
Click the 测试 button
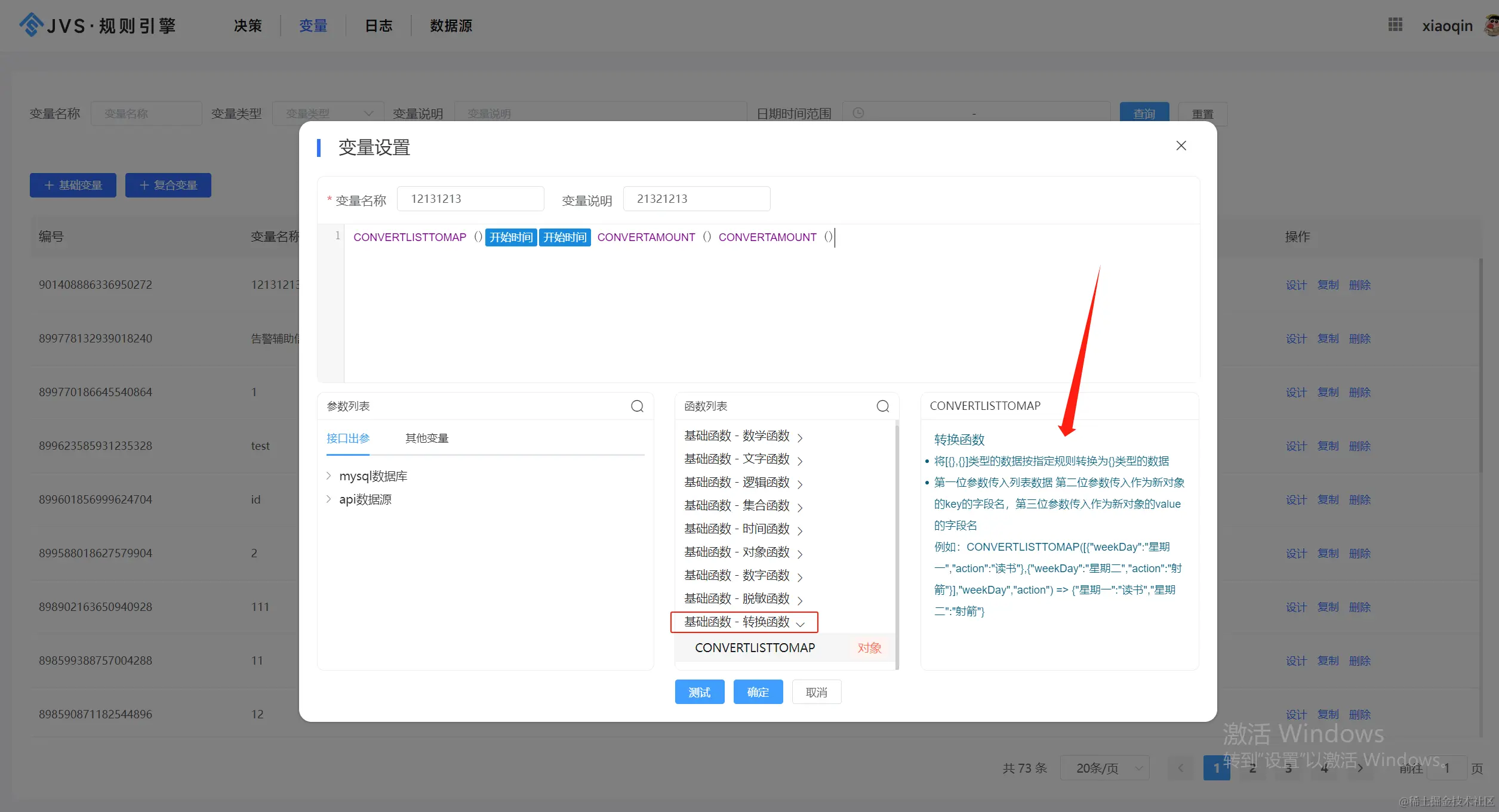[699, 692]
